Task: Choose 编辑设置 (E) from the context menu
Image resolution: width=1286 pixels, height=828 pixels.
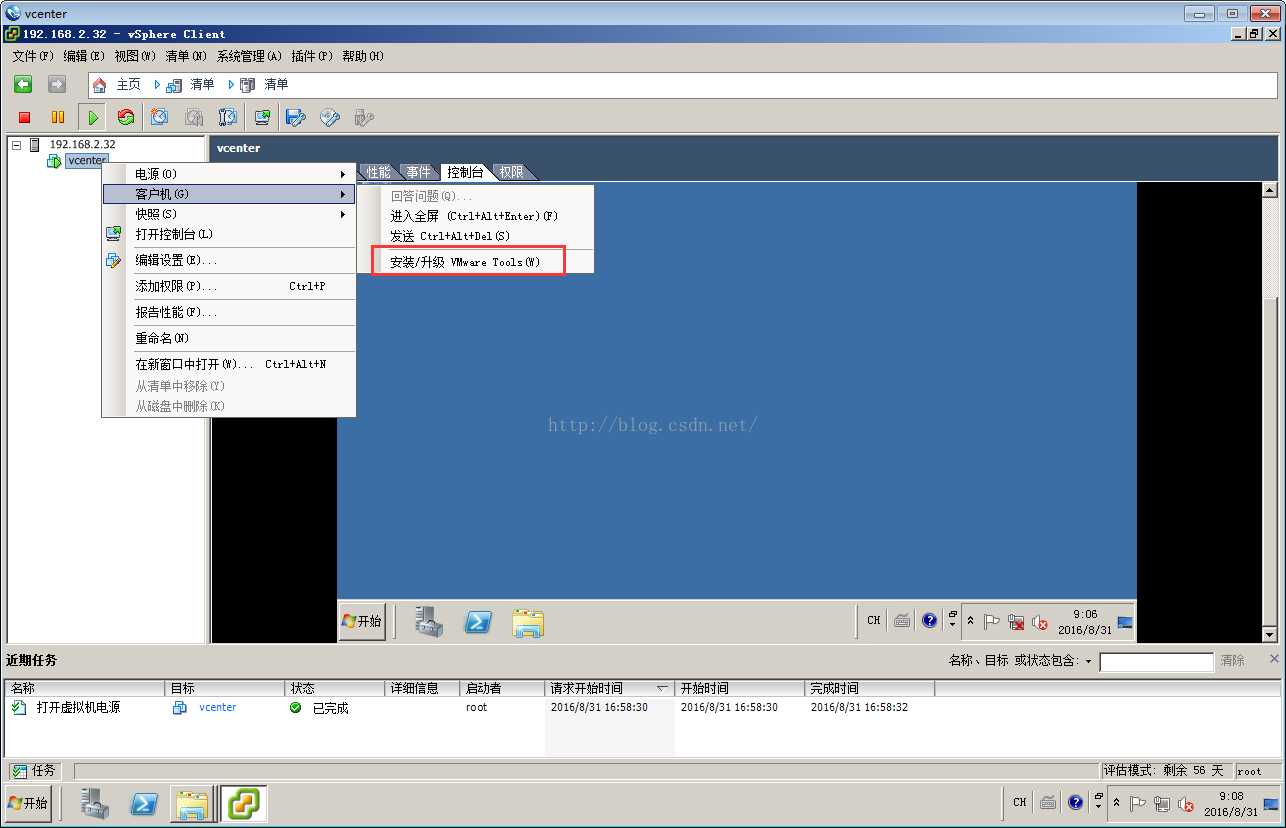Action: 229,260
